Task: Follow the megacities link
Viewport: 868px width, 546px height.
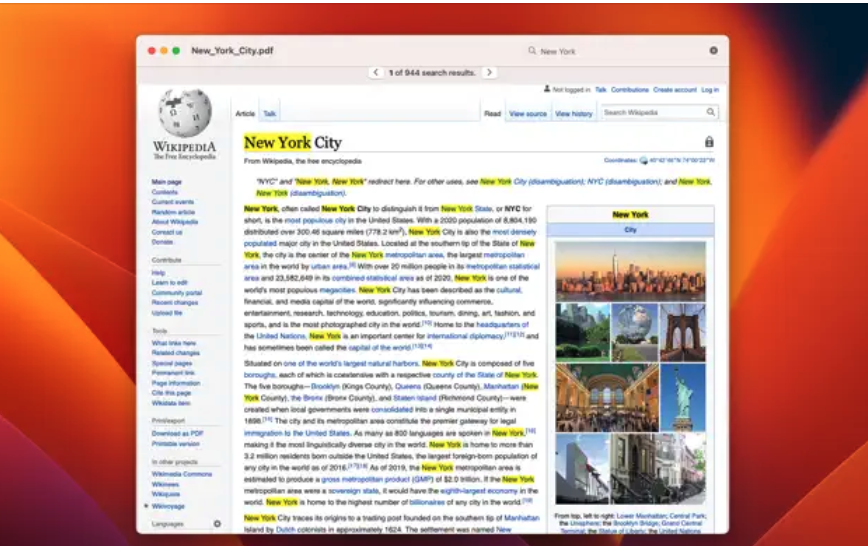Action: (x=337, y=290)
